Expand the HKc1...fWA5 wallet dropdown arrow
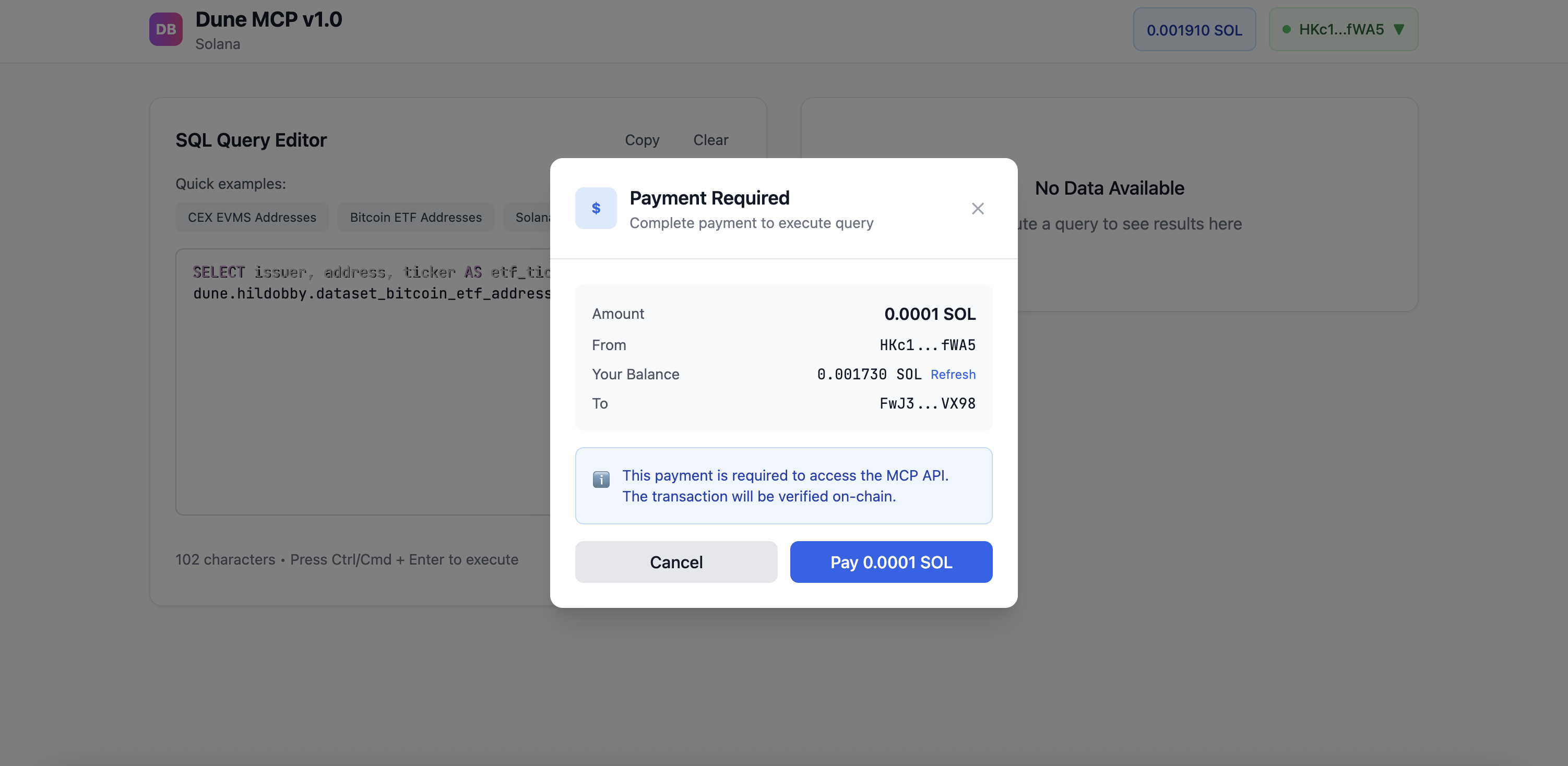1568x766 pixels. [x=1399, y=29]
